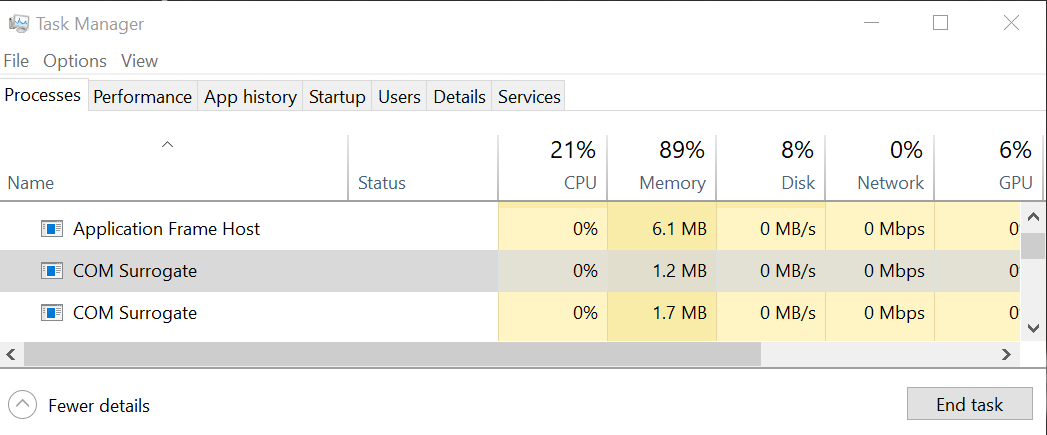Collapse view using Fewer details

coord(99,406)
